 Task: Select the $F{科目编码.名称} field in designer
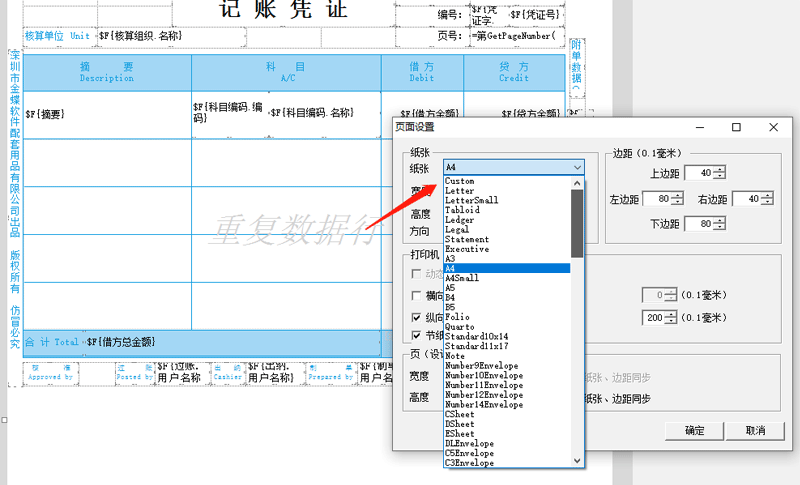(324, 113)
